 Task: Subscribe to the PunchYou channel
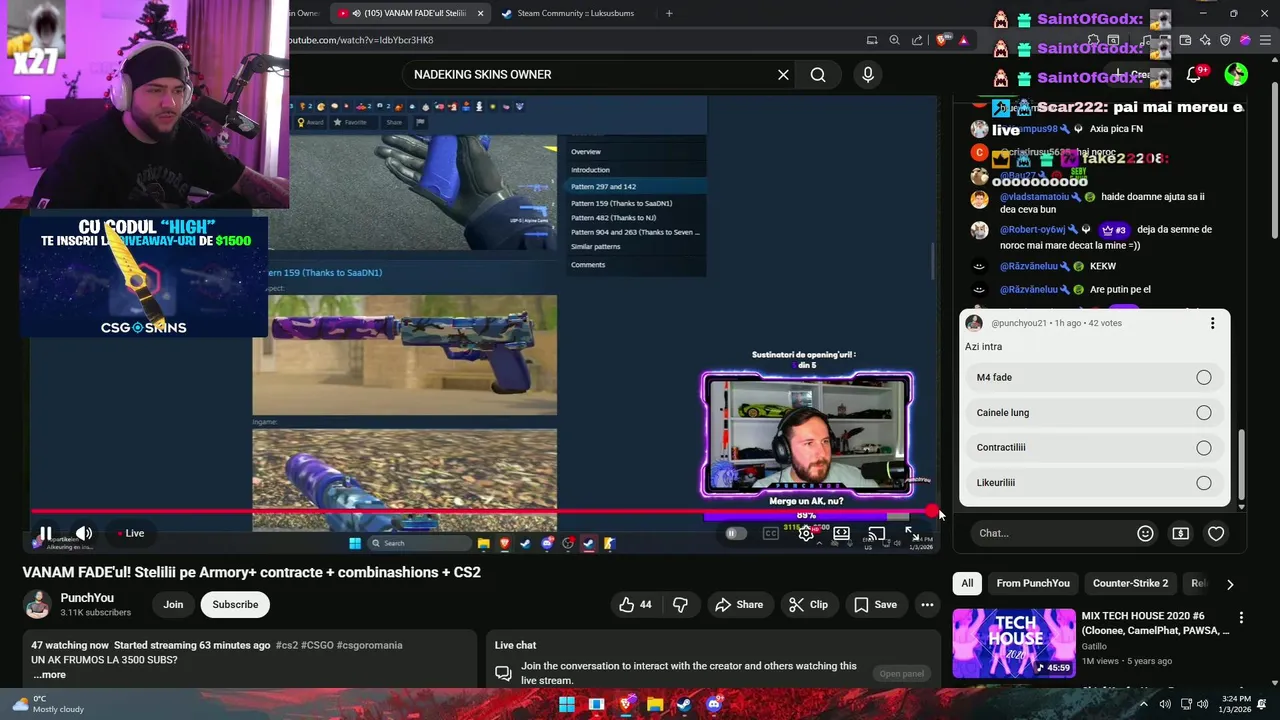(235, 604)
